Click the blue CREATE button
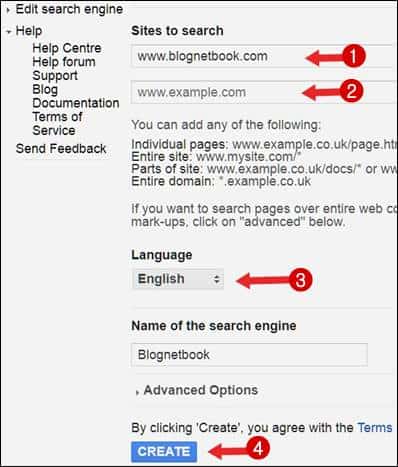398x467 pixels. [x=164, y=452]
